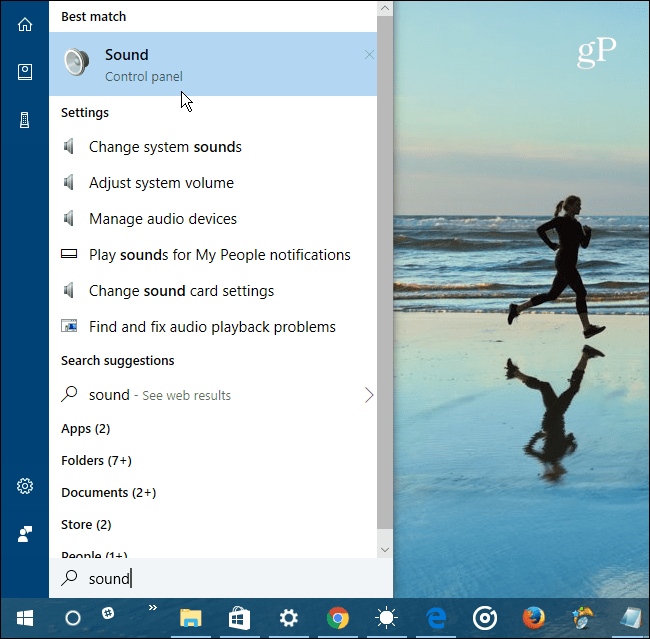Open Microsoft Store from taskbar

[x=240, y=618]
